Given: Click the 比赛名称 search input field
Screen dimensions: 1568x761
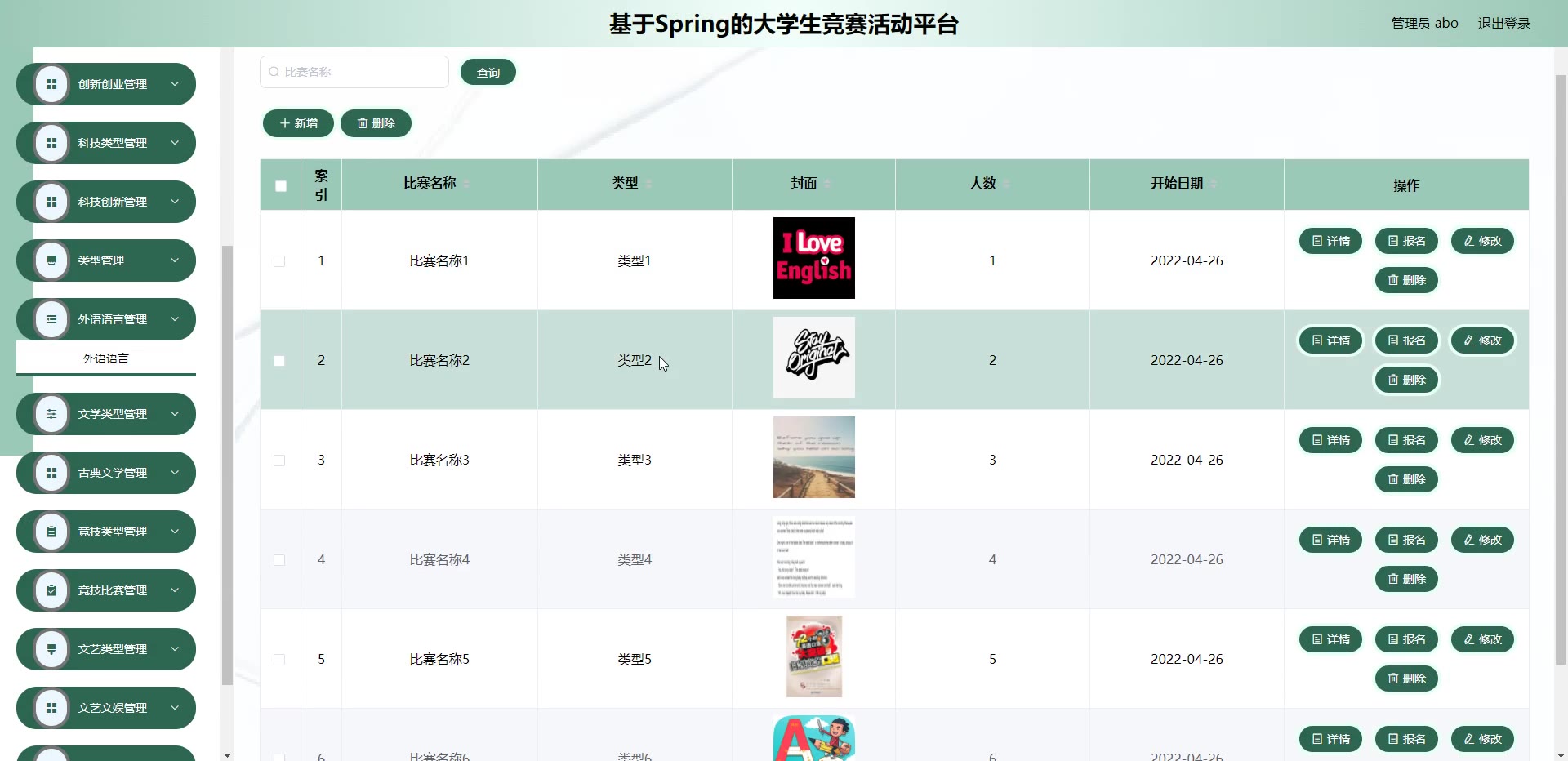Looking at the screenshot, I should 354,72.
